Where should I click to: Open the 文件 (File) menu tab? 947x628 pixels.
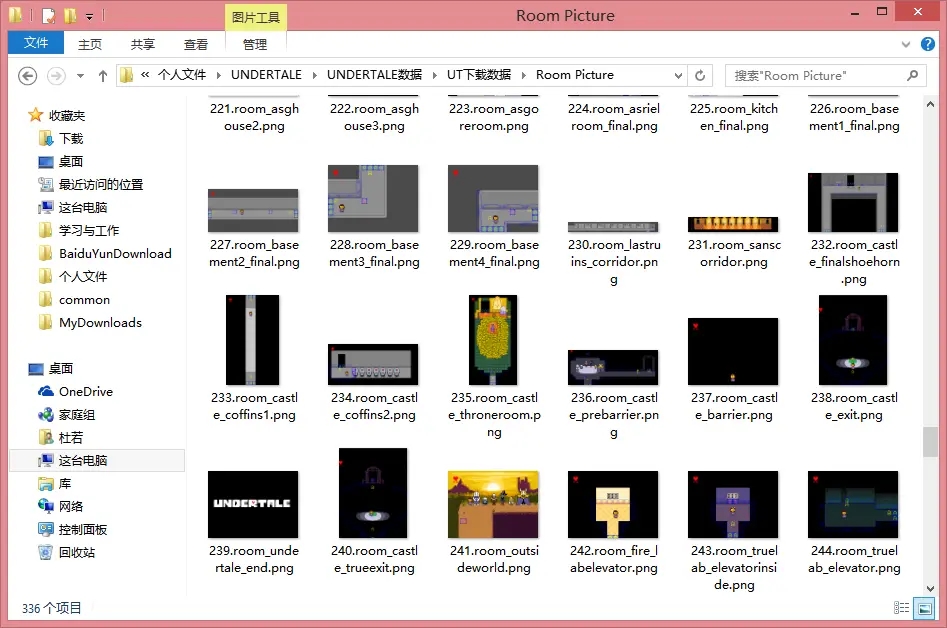[36, 43]
